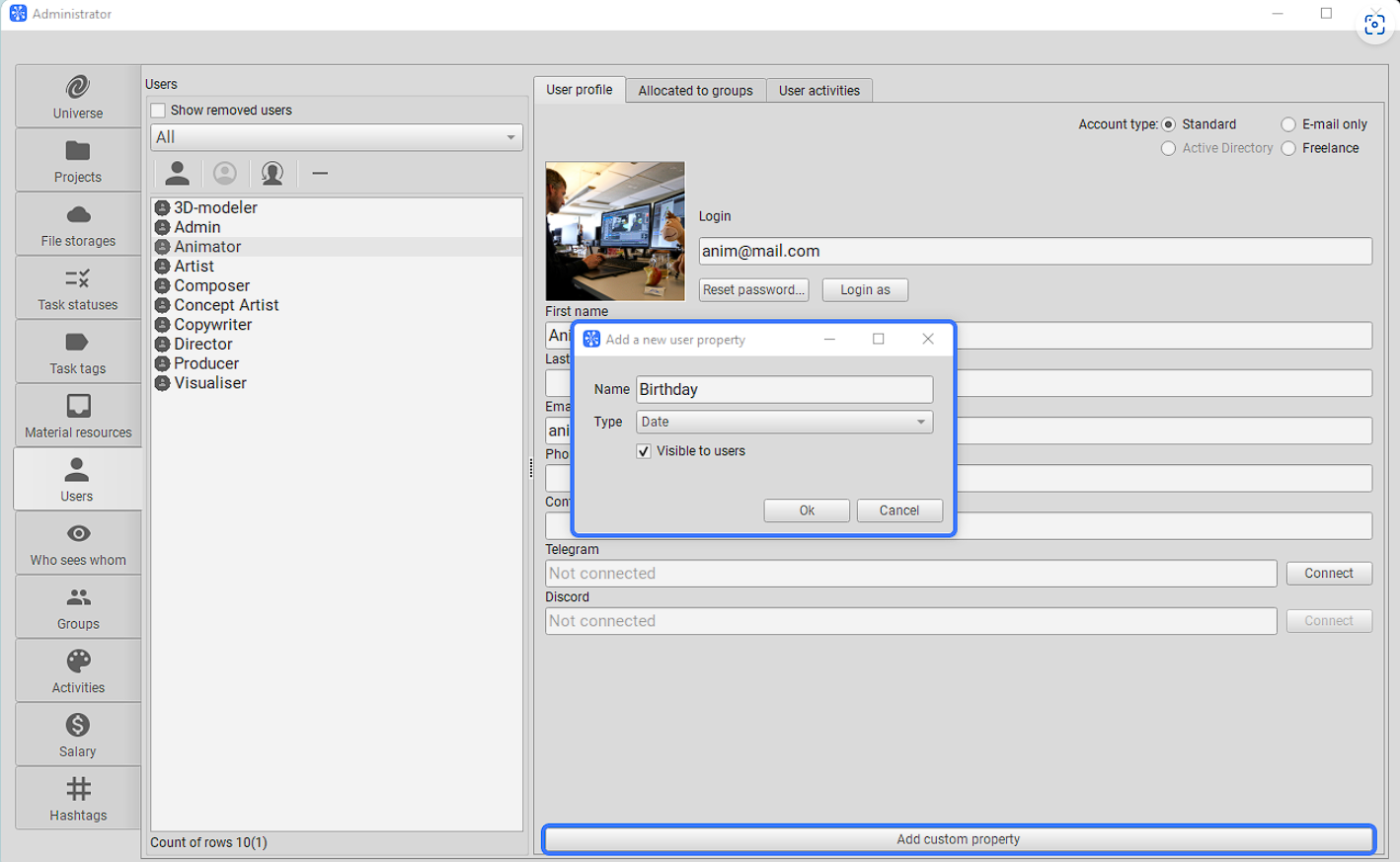
Task: Enable Show removed users checkbox
Action: [x=158, y=110]
